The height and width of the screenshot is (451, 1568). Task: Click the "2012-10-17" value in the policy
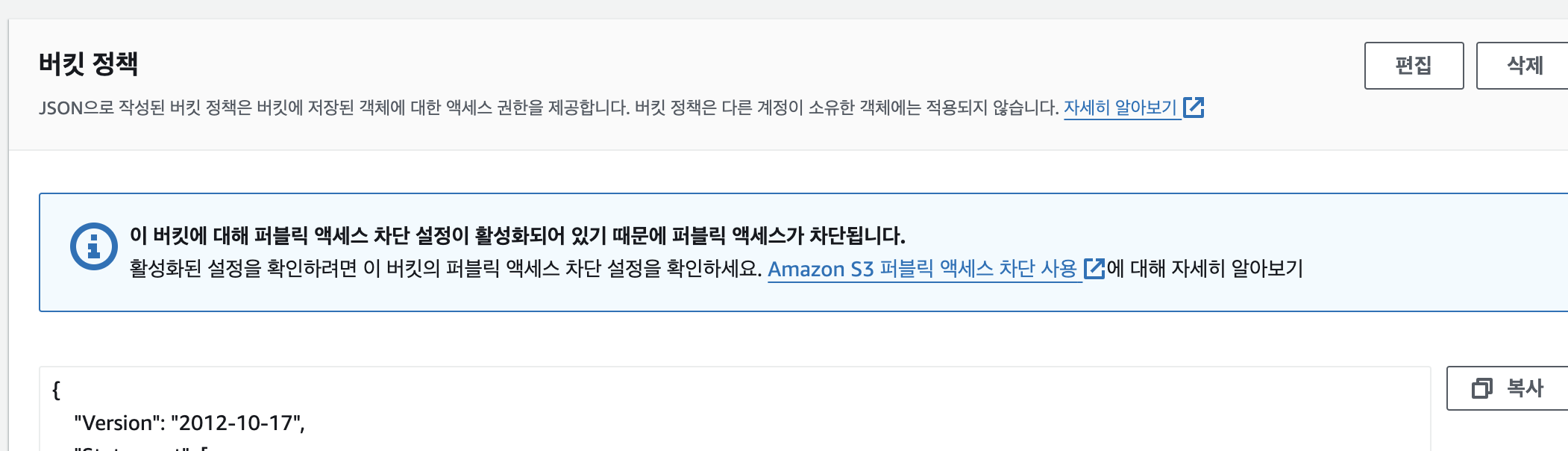pyautogui.click(x=235, y=423)
